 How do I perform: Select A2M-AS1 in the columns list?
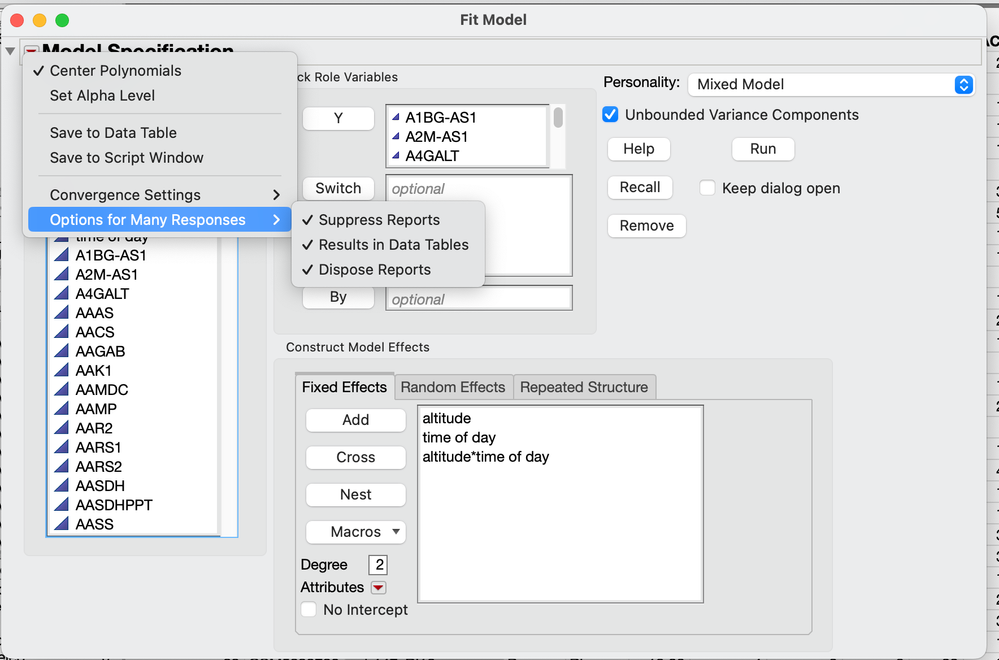coord(107,274)
